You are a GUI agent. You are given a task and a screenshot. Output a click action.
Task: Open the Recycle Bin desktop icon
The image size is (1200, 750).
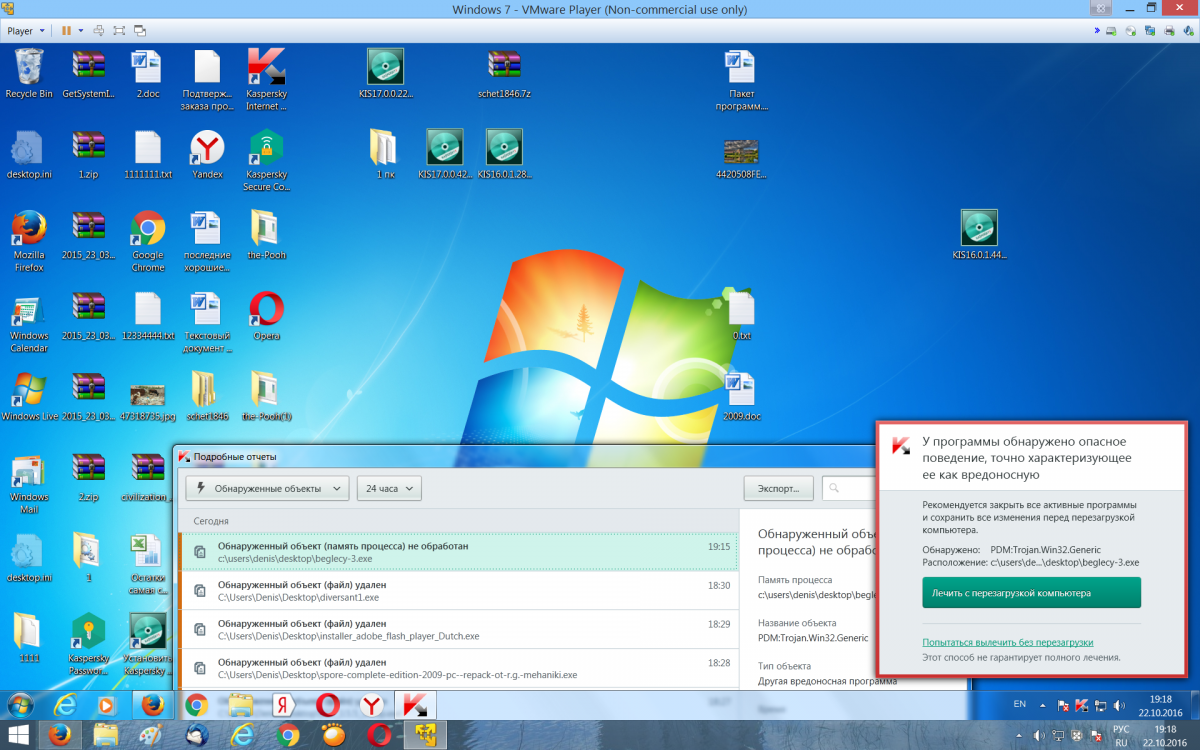click(28, 73)
